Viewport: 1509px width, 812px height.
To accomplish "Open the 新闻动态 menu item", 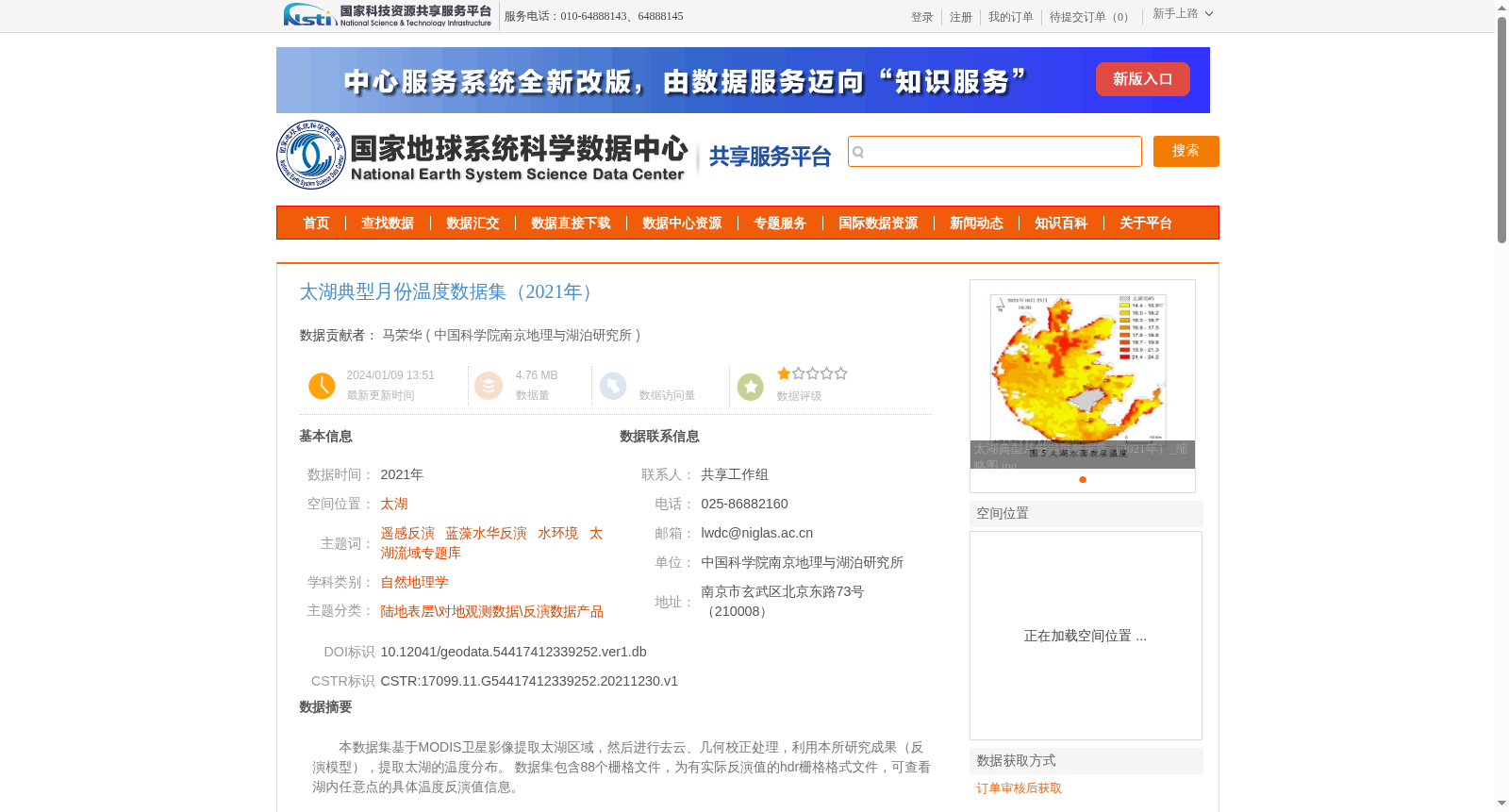I will [976, 224].
